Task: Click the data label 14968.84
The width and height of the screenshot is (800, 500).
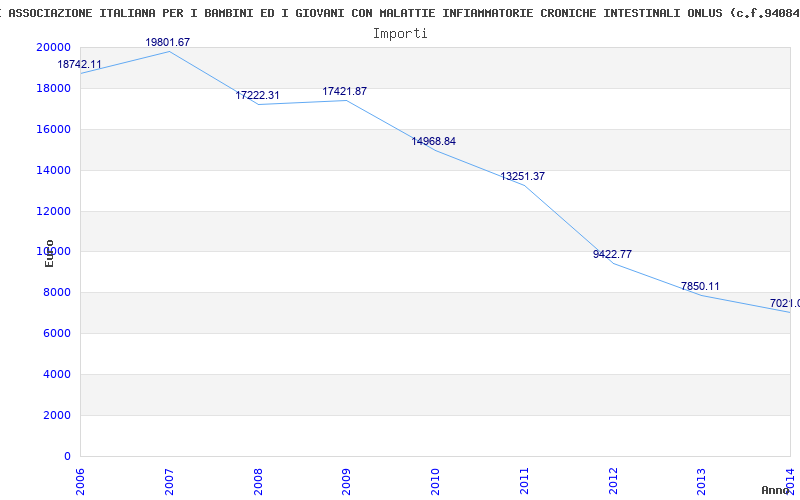Action: 434,141
